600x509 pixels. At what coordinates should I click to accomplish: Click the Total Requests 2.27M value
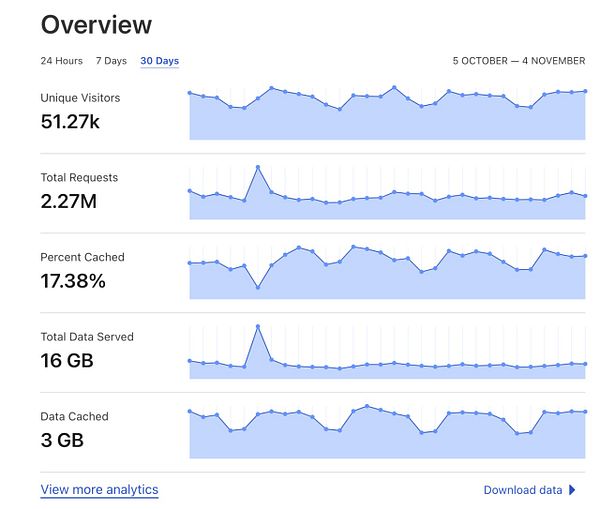point(69,202)
